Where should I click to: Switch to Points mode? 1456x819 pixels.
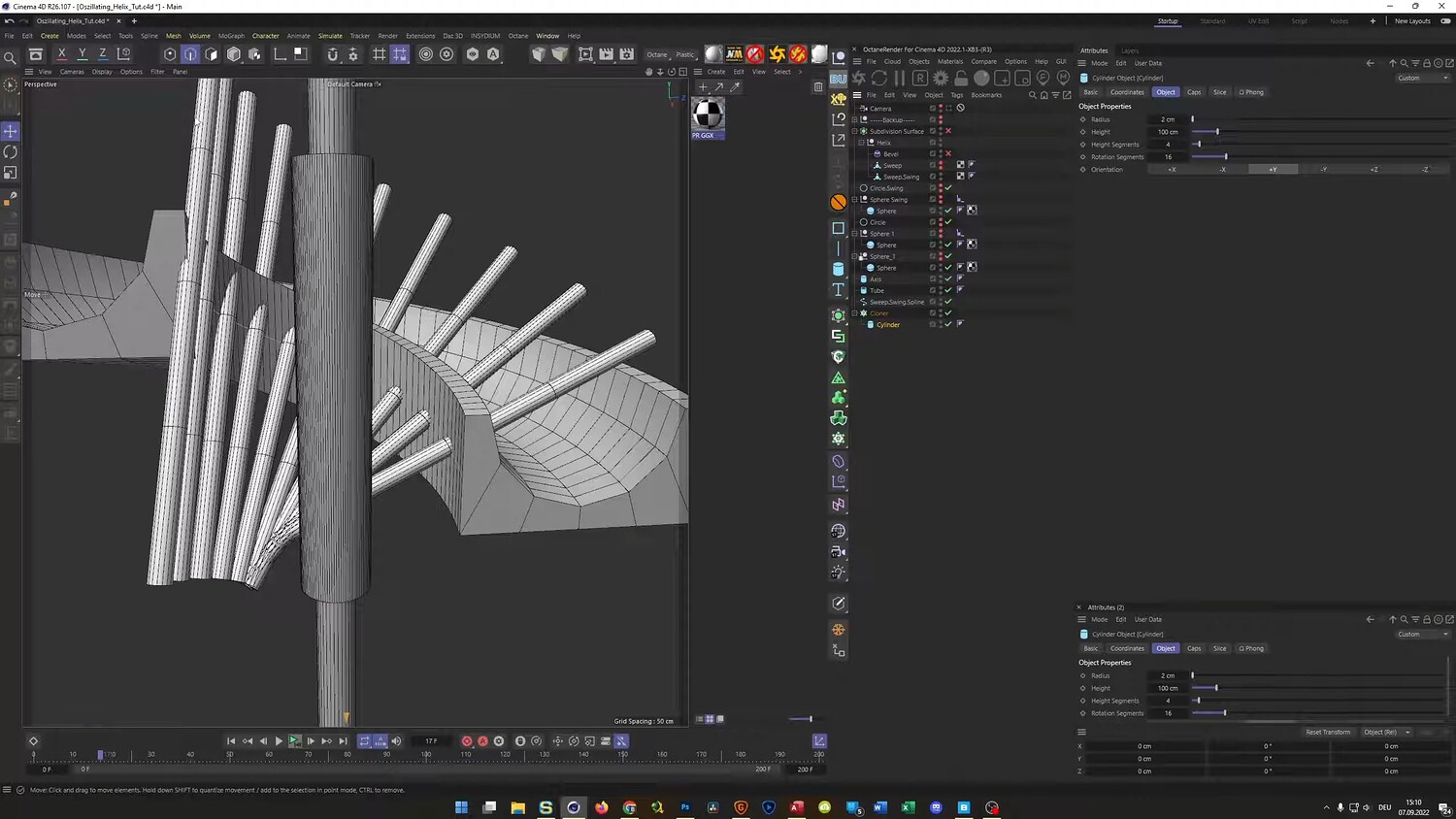(x=170, y=54)
